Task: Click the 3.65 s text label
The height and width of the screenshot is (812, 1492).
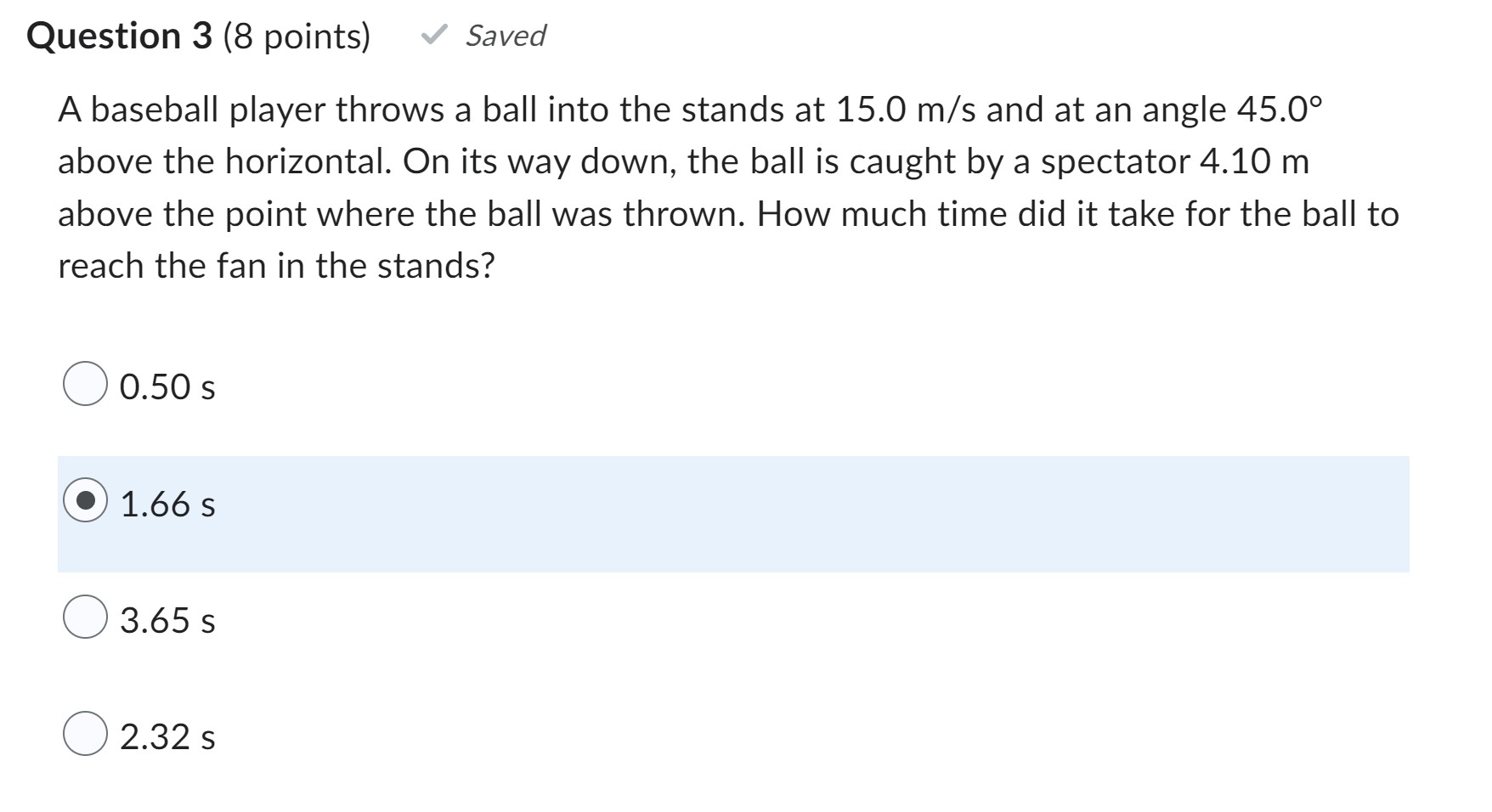Action: coord(167,621)
